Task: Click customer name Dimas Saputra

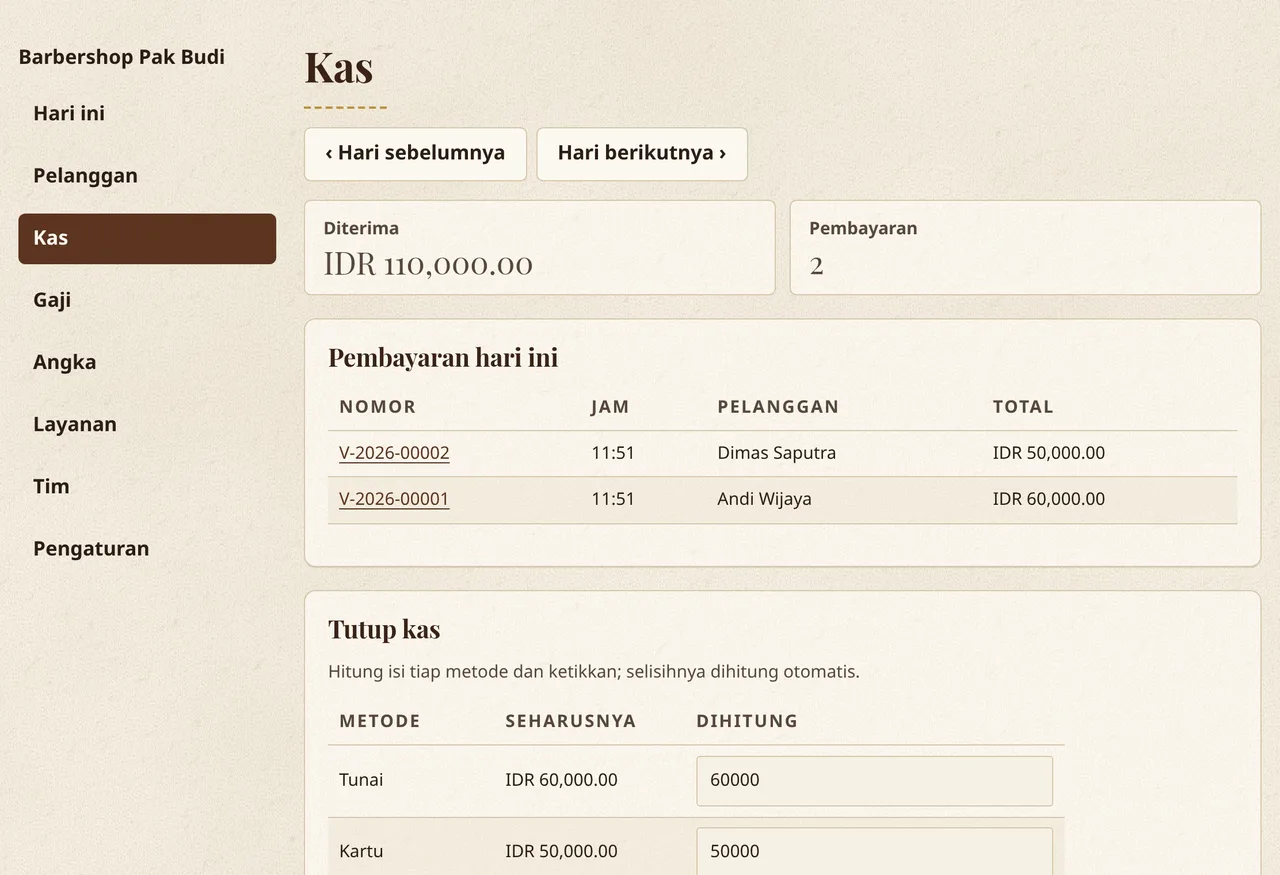Action: (x=776, y=453)
